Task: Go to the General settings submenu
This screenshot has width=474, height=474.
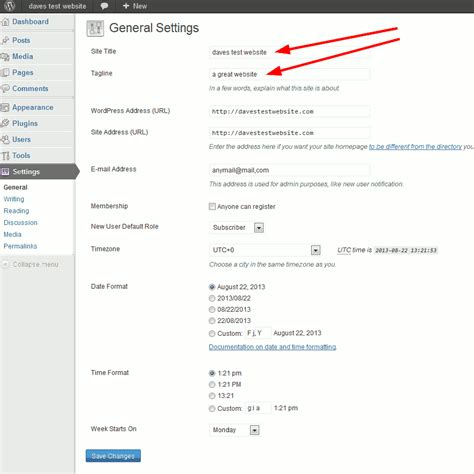Action: pyautogui.click(x=16, y=187)
